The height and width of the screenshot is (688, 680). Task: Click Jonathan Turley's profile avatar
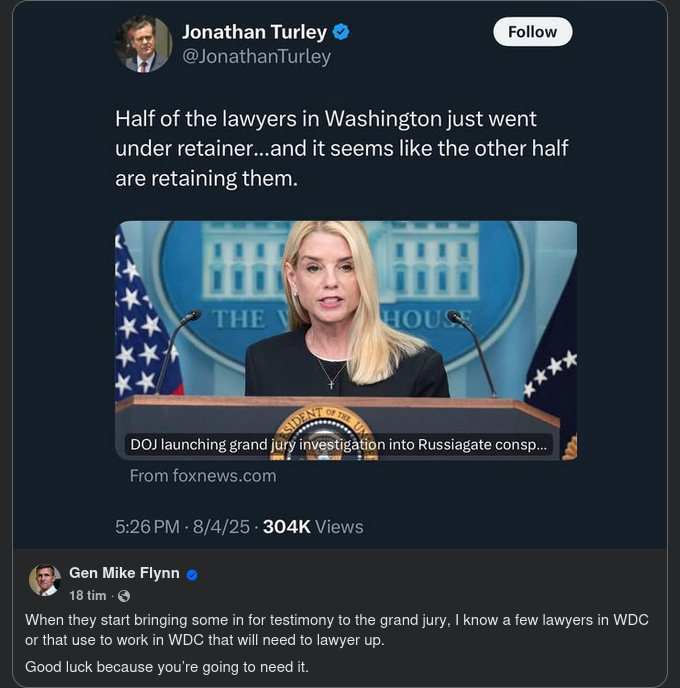click(143, 44)
